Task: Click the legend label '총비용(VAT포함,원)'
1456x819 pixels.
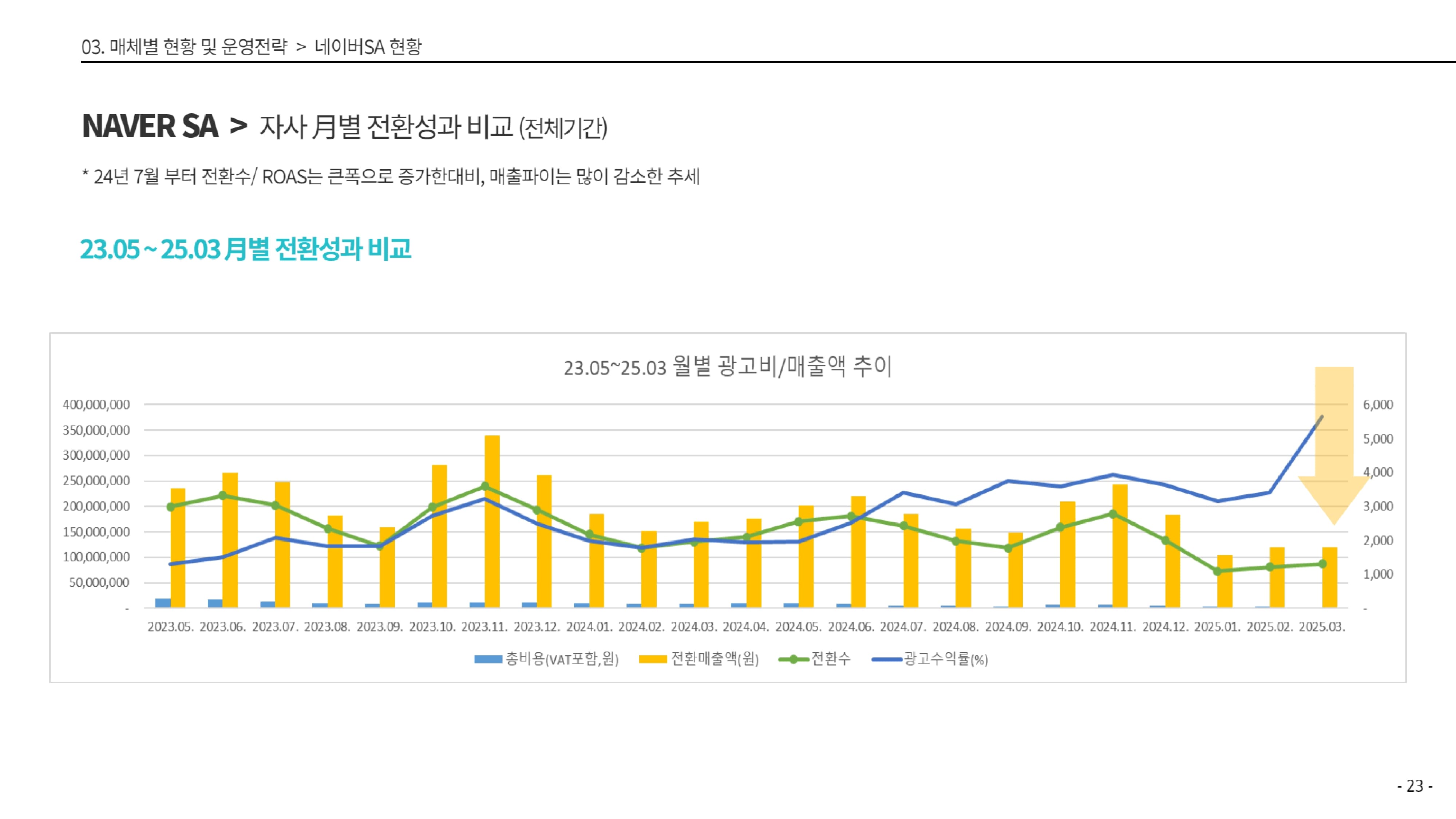Action: (562, 659)
